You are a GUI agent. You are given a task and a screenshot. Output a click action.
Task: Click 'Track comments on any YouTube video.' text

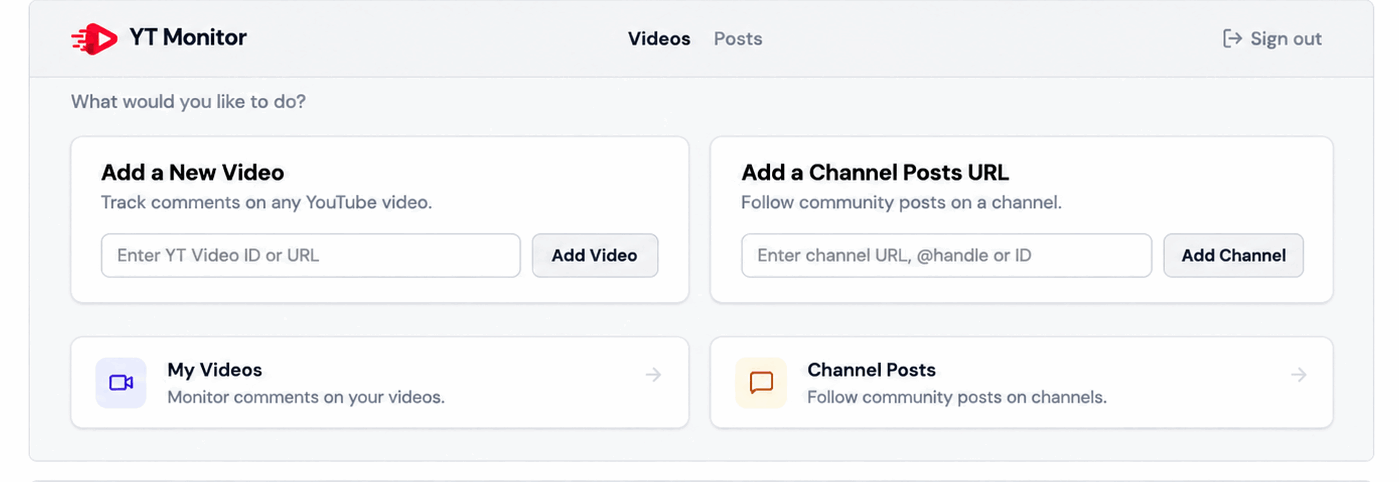pyautogui.click(x=267, y=202)
